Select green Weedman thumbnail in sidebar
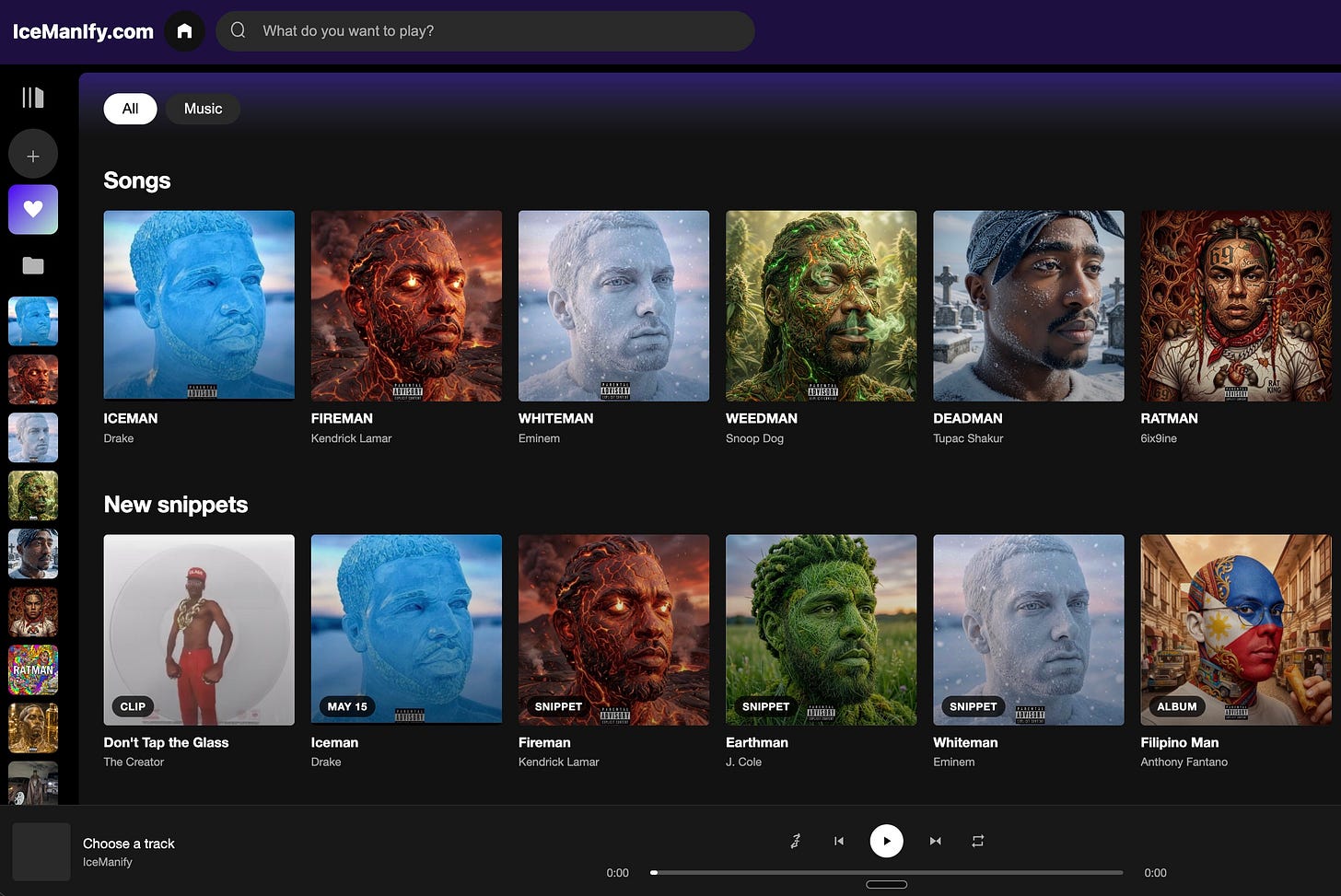Screen dimensions: 1341x896 pyautogui.click(x=33, y=495)
